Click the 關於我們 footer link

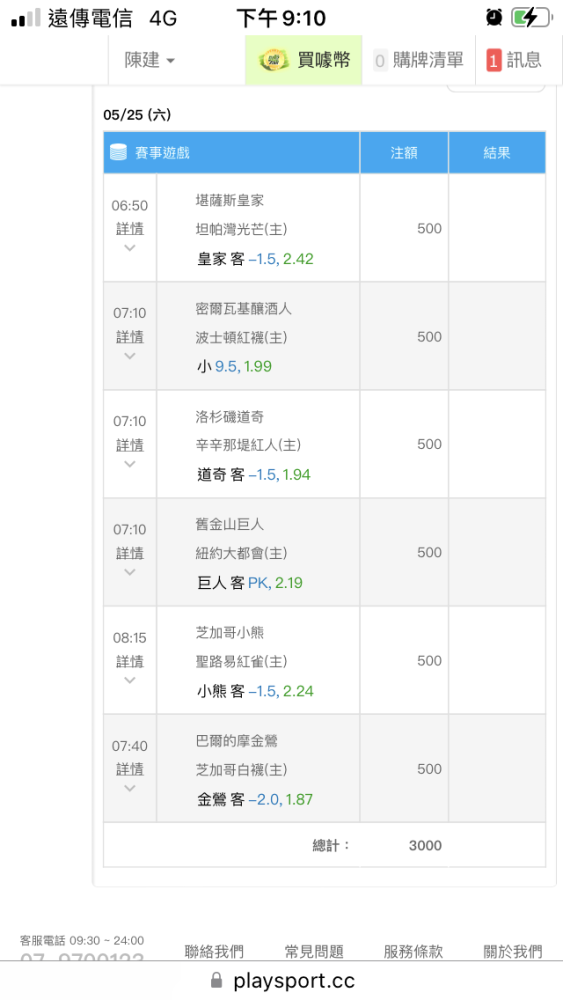click(x=513, y=952)
